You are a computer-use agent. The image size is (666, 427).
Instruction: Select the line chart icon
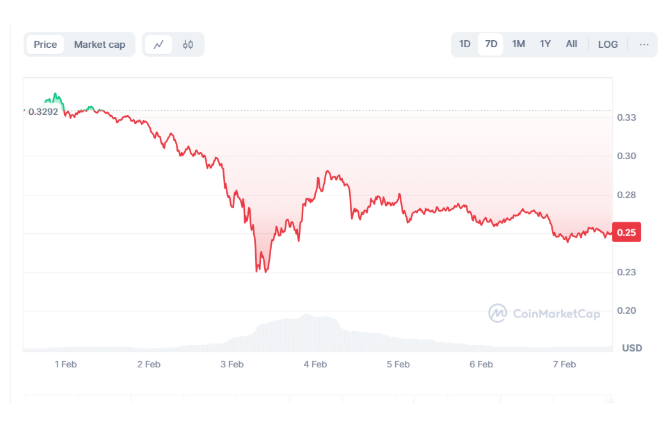pos(159,45)
